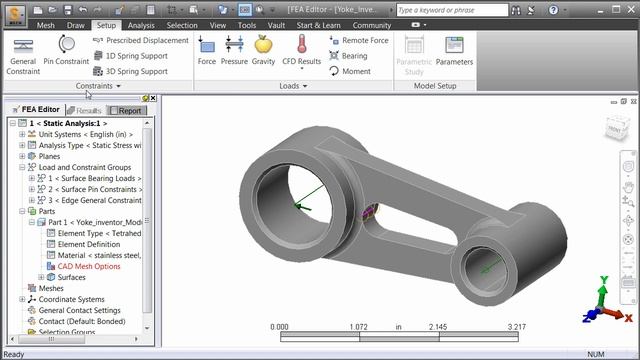
Task: Open the View ribbon tab
Action: [218, 25]
